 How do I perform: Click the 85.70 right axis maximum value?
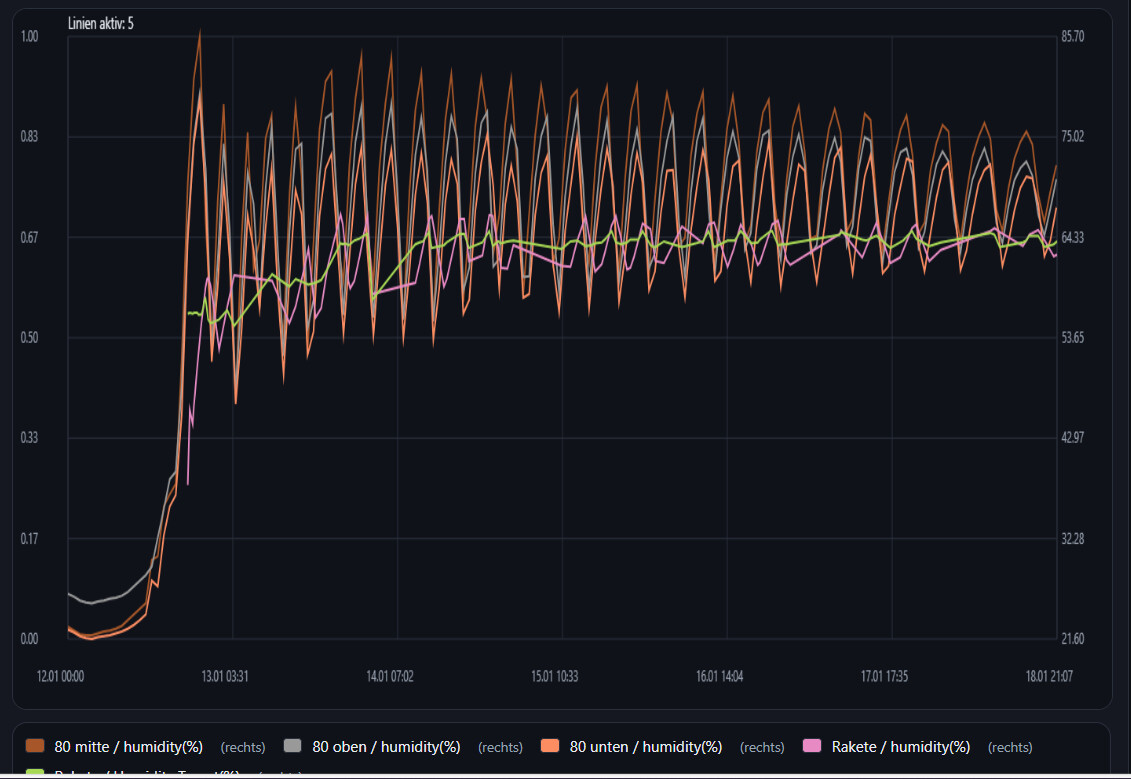tap(1072, 37)
